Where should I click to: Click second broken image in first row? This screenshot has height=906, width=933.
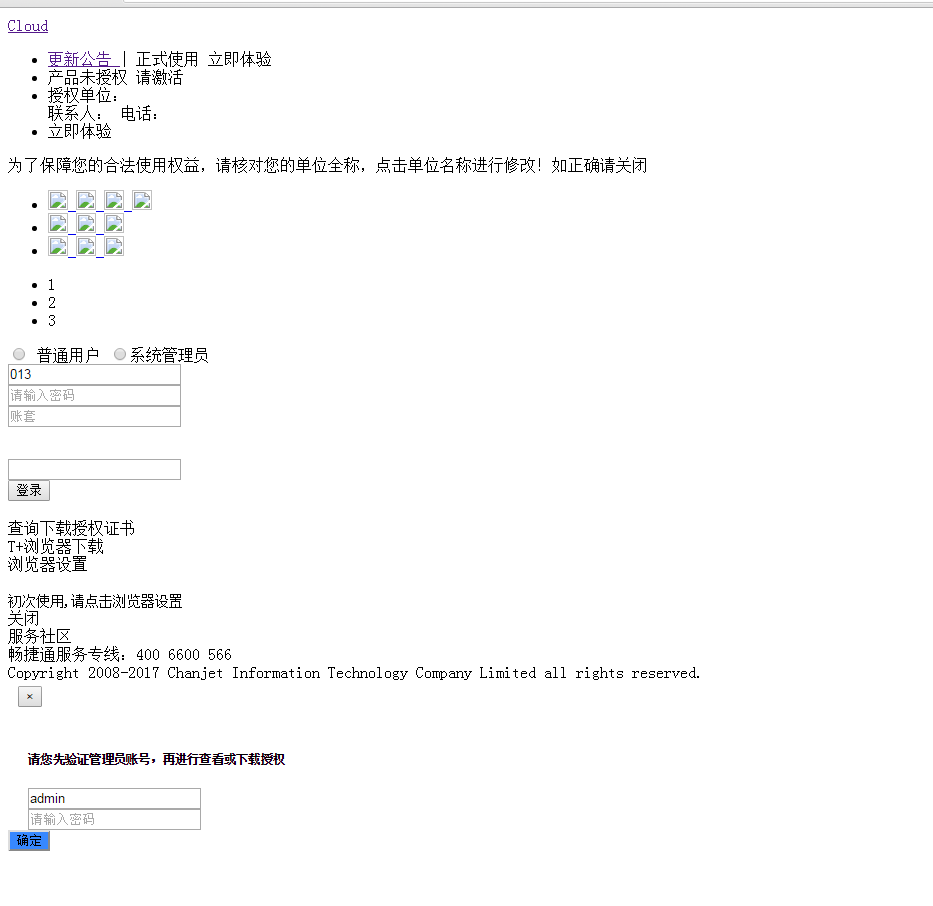tap(86, 200)
